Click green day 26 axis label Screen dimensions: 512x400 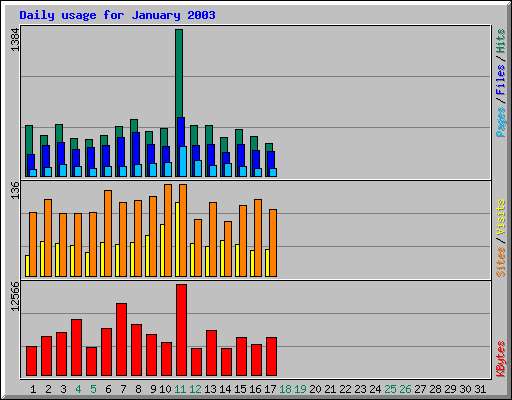point(405,389)
